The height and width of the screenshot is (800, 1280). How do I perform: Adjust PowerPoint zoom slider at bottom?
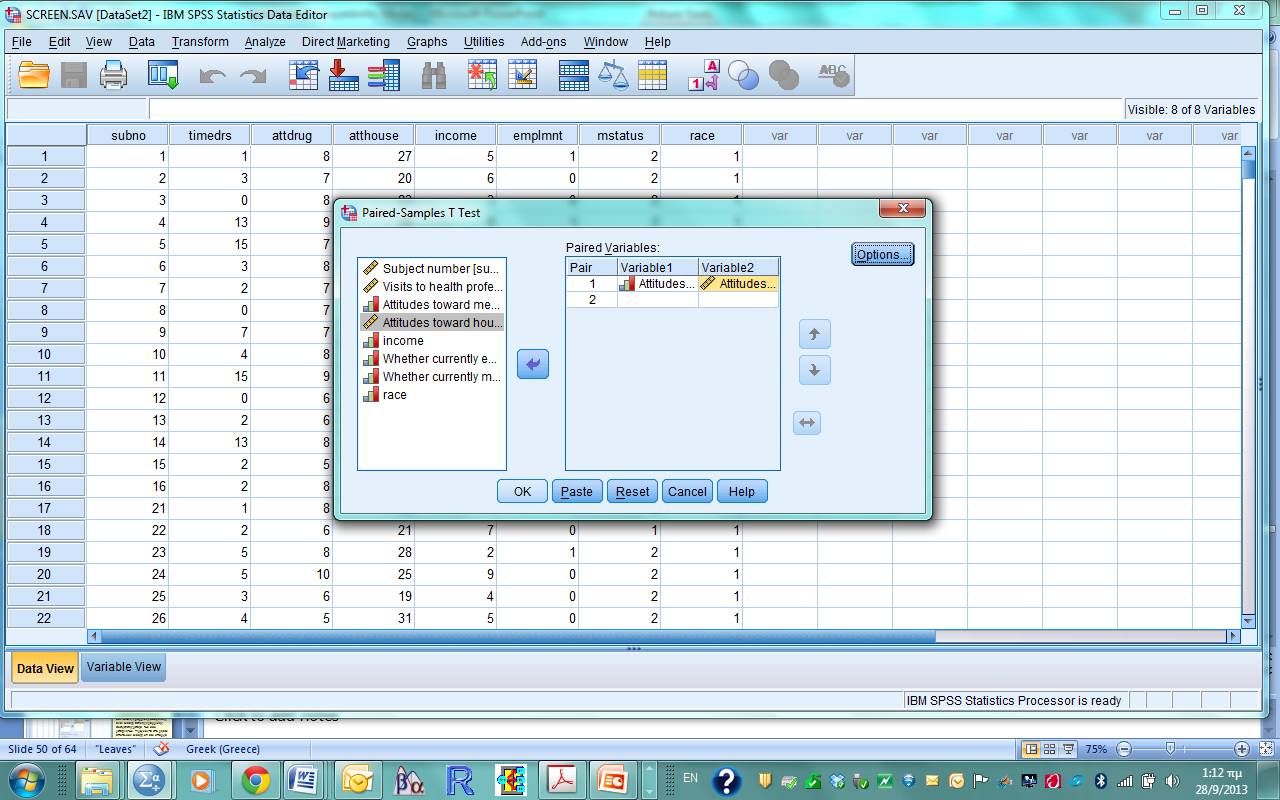point(1169,749)
